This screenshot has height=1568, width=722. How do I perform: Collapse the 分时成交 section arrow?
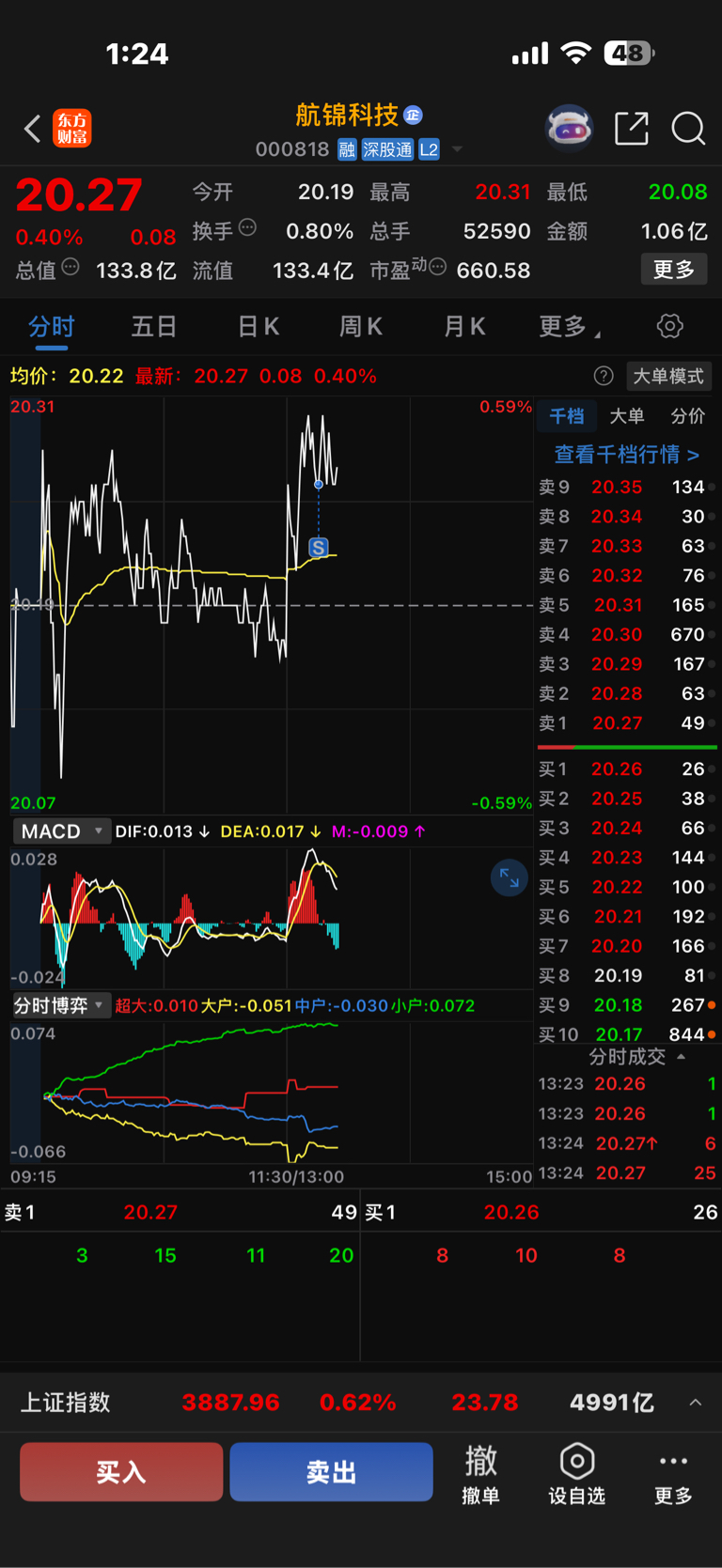(682, 1057)
